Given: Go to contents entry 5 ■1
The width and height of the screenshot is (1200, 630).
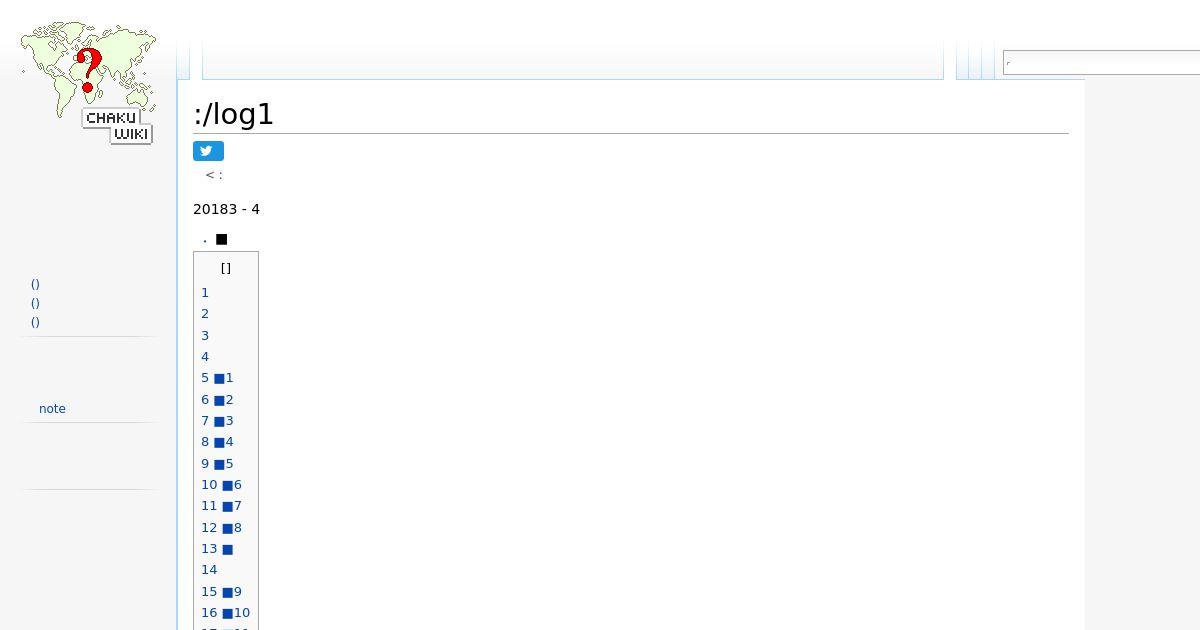Looking at the screenshot, I should (x=217, y=378).
